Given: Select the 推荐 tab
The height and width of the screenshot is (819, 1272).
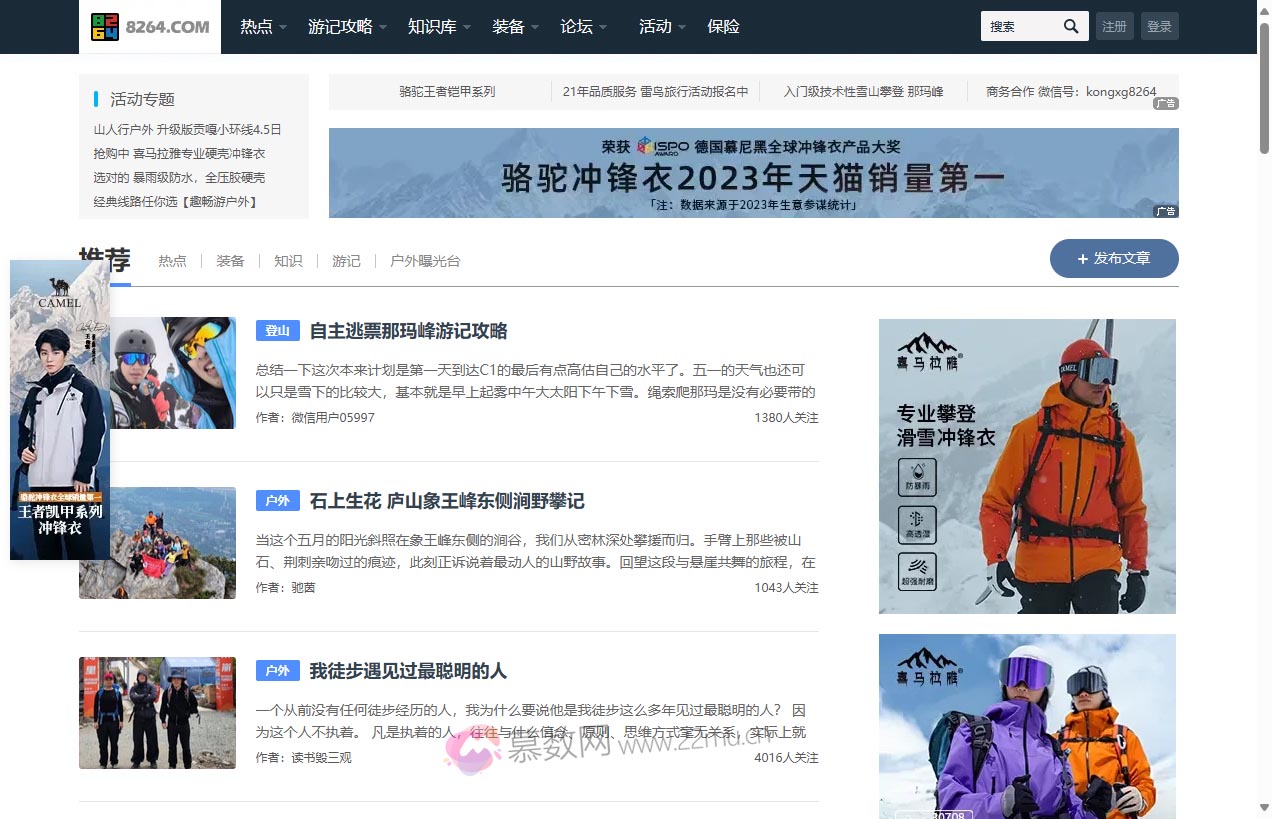Looking at the screenshot, I should [107, 261].
